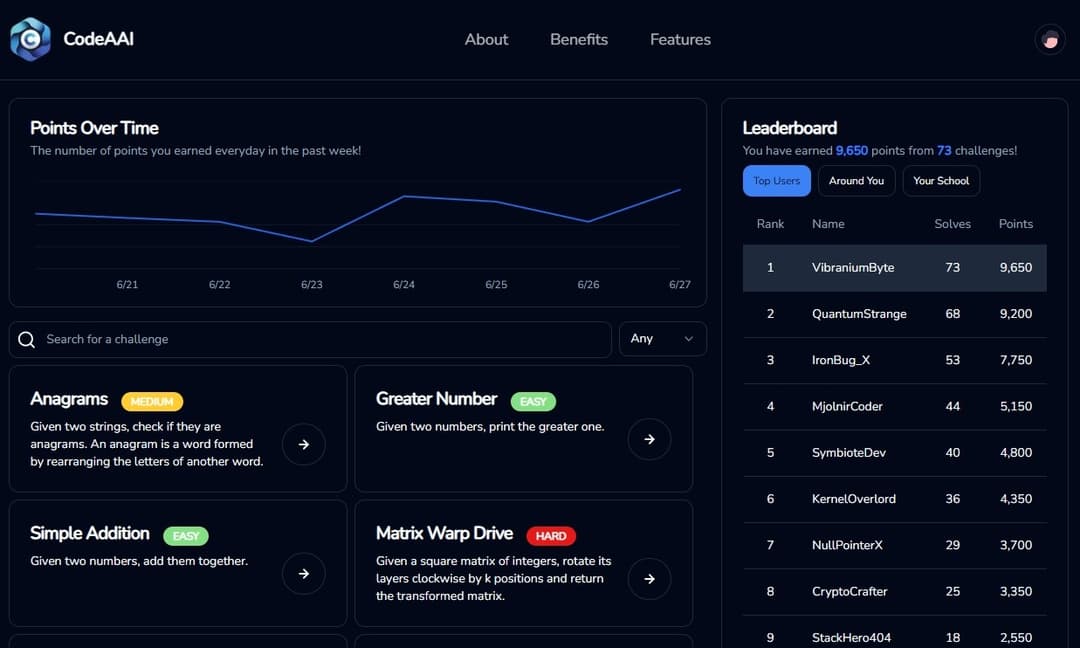Click the 9,200 points cell
This screenshot has height=648, width=1080.
coord(1016,314)
